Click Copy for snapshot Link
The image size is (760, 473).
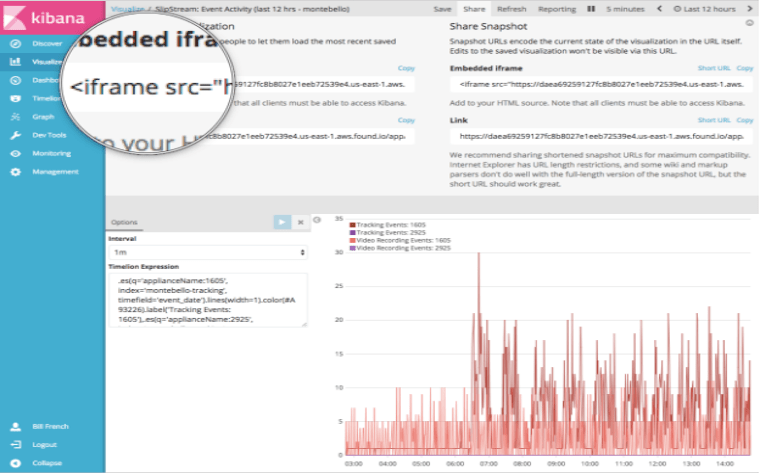coord(744,120)
